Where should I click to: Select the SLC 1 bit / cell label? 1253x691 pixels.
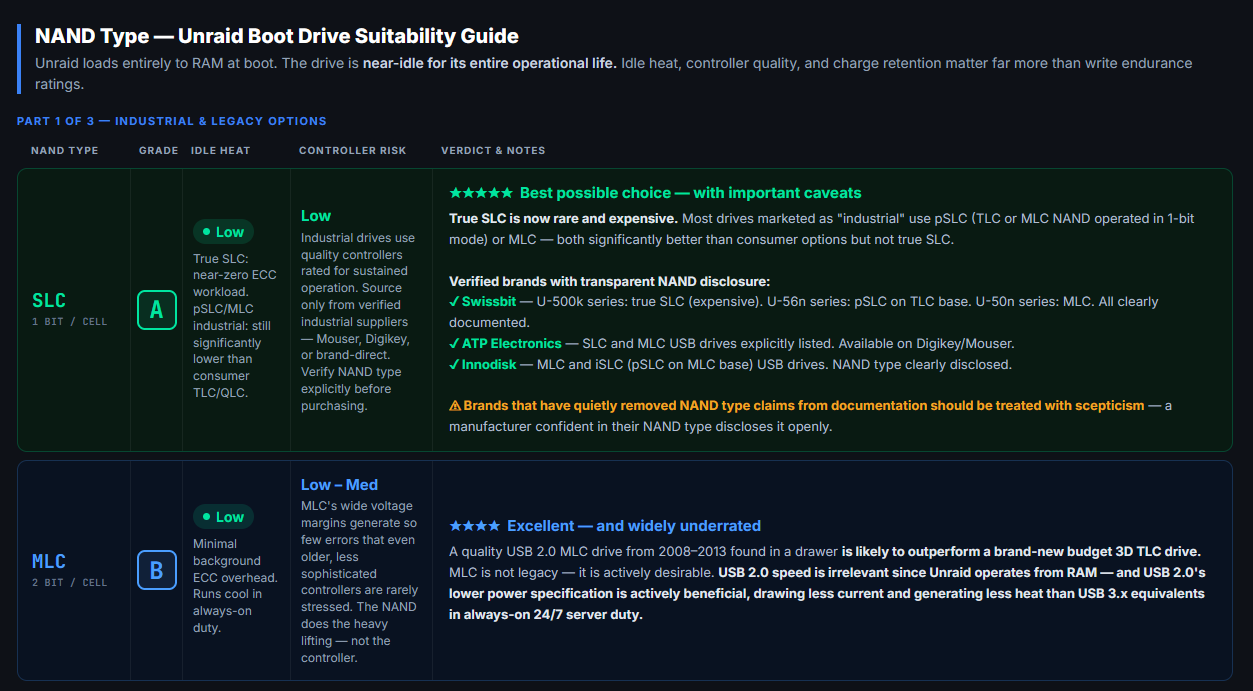point(69,310)
